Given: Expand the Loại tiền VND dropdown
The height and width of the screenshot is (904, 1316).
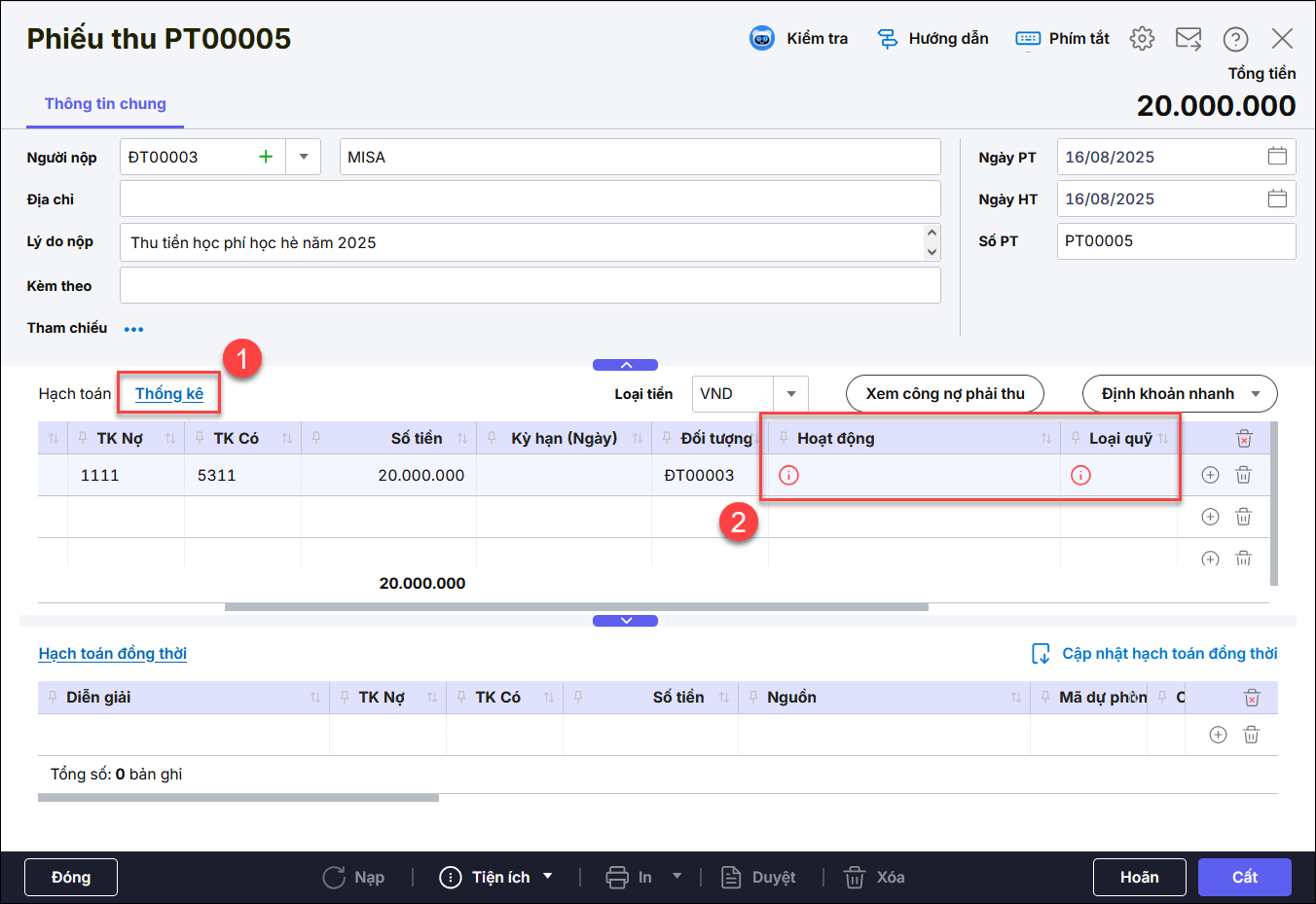Looking at the screenshot, I should [790, 394].
